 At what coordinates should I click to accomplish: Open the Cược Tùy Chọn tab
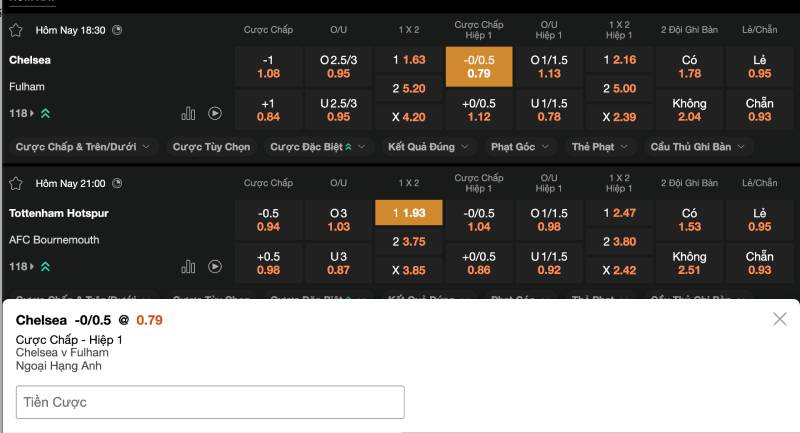211,147
